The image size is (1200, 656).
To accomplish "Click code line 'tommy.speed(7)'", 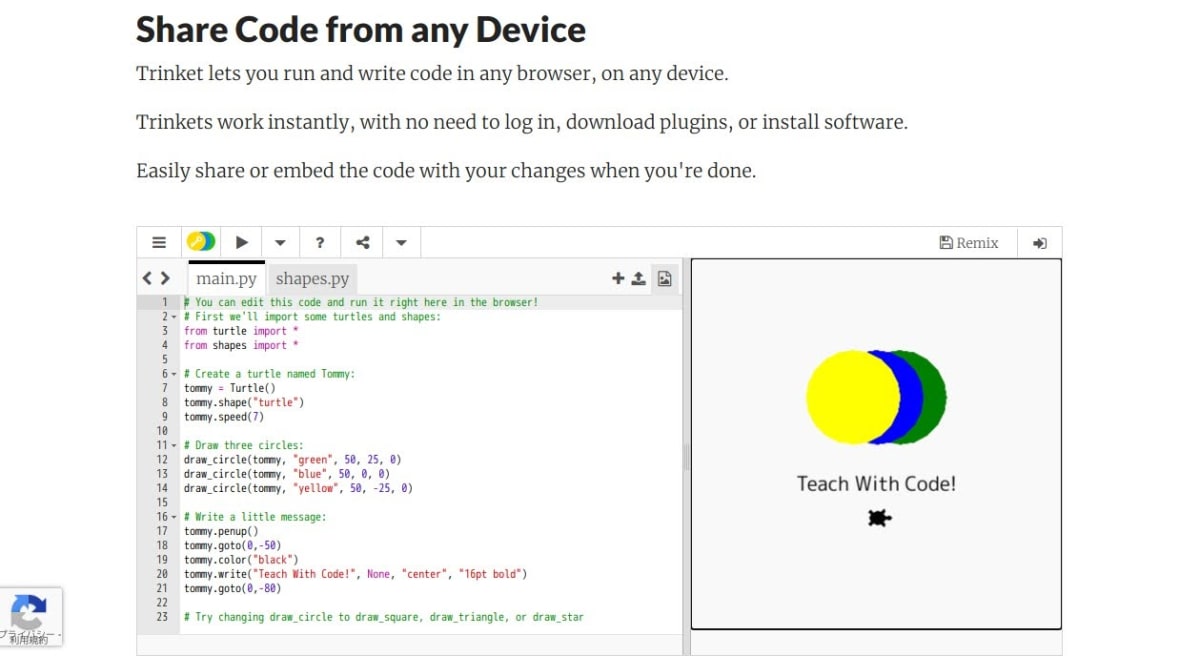I will point(223,417).
